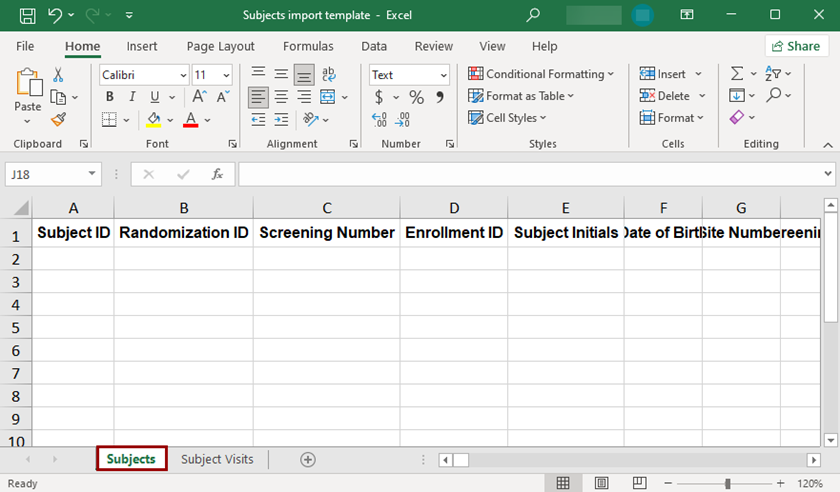This screenshot has height=492, width=840.
Task: Open the Formulas ribbon tab
Action: (308, 46)
